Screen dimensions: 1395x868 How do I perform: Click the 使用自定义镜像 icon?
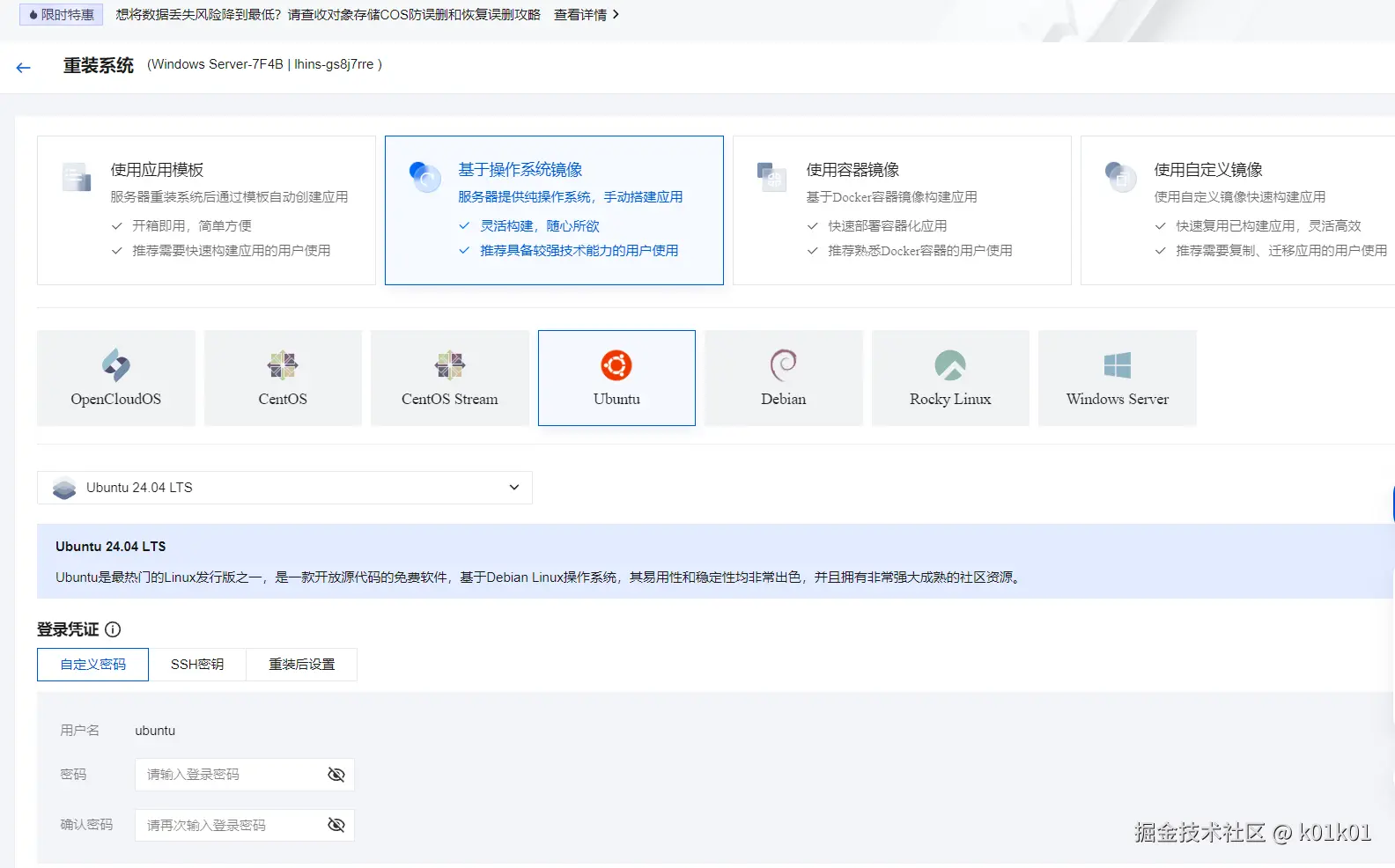[x=1121, y=177]
